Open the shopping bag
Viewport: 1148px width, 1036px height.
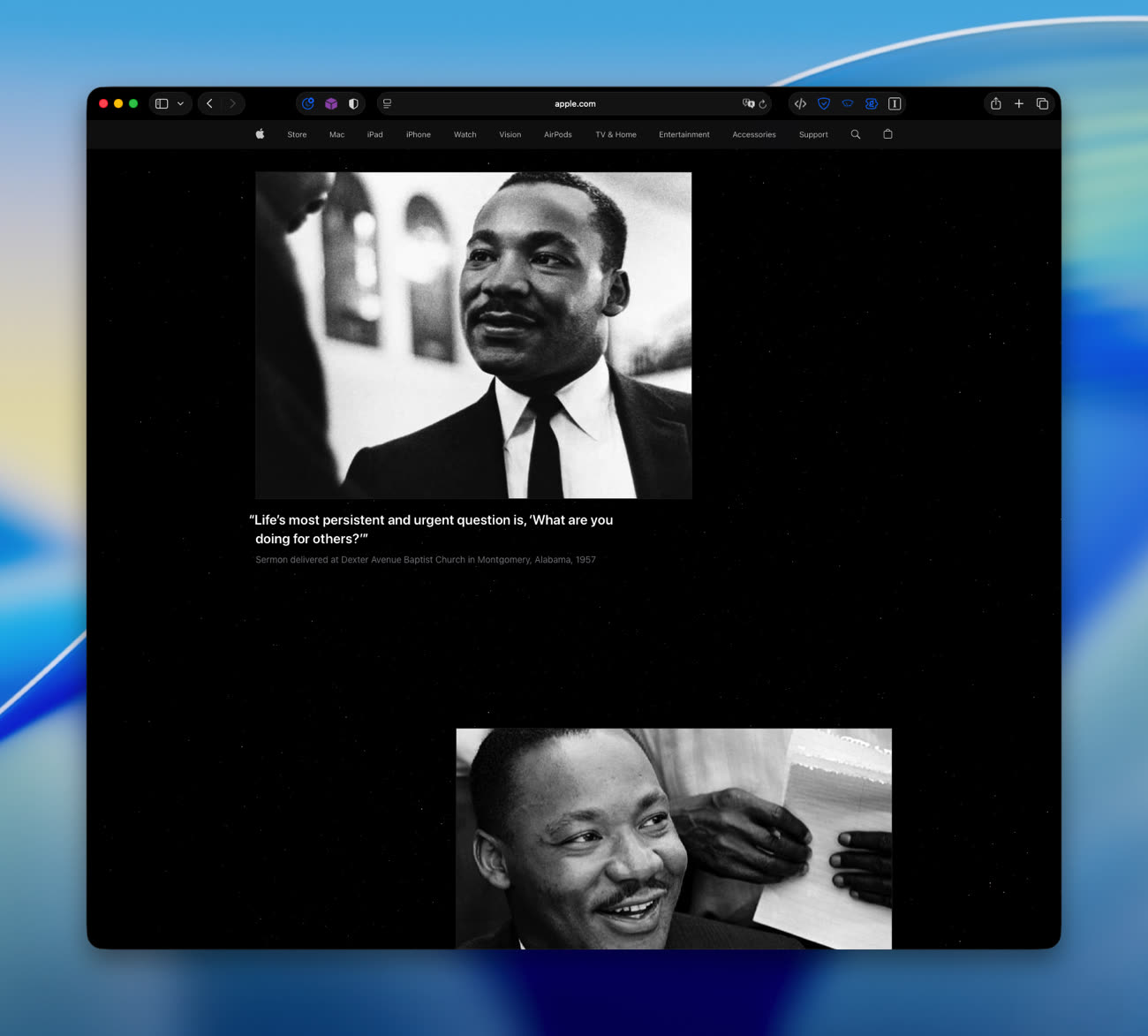pos(888,134)
